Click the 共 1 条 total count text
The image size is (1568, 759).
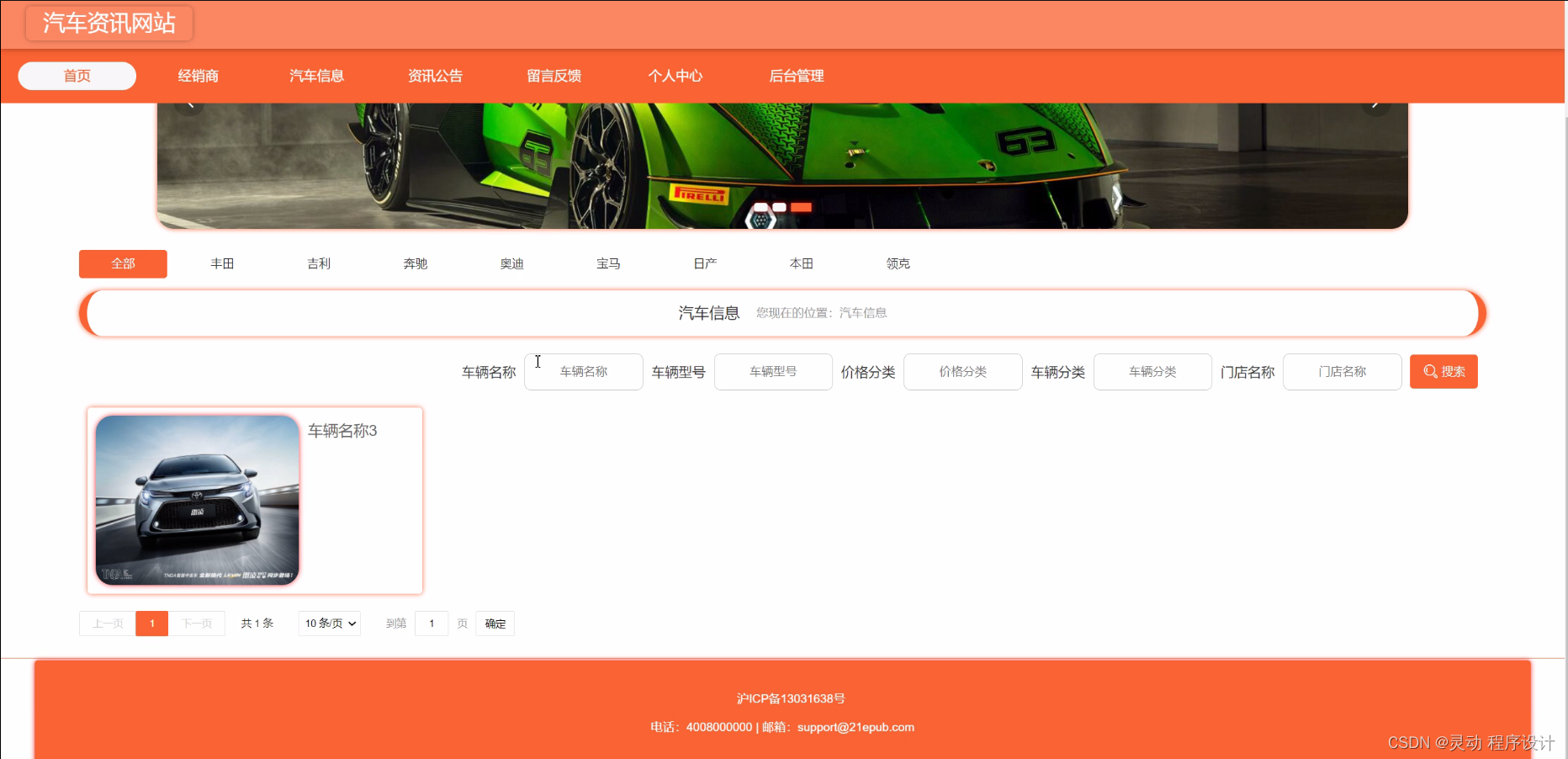point(257,624)
